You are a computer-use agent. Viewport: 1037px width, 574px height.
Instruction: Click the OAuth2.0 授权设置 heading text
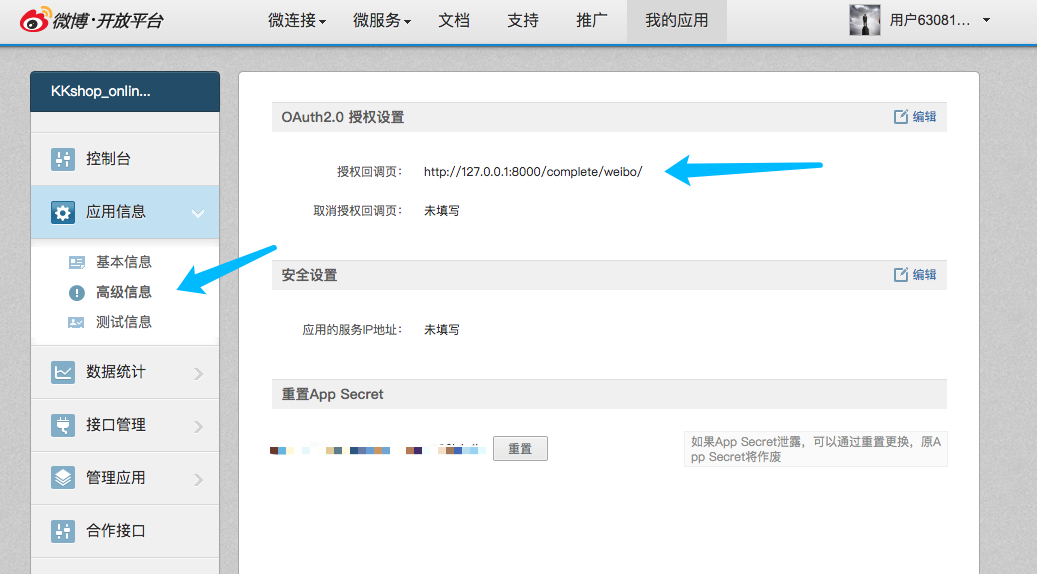tap(343, 117)
